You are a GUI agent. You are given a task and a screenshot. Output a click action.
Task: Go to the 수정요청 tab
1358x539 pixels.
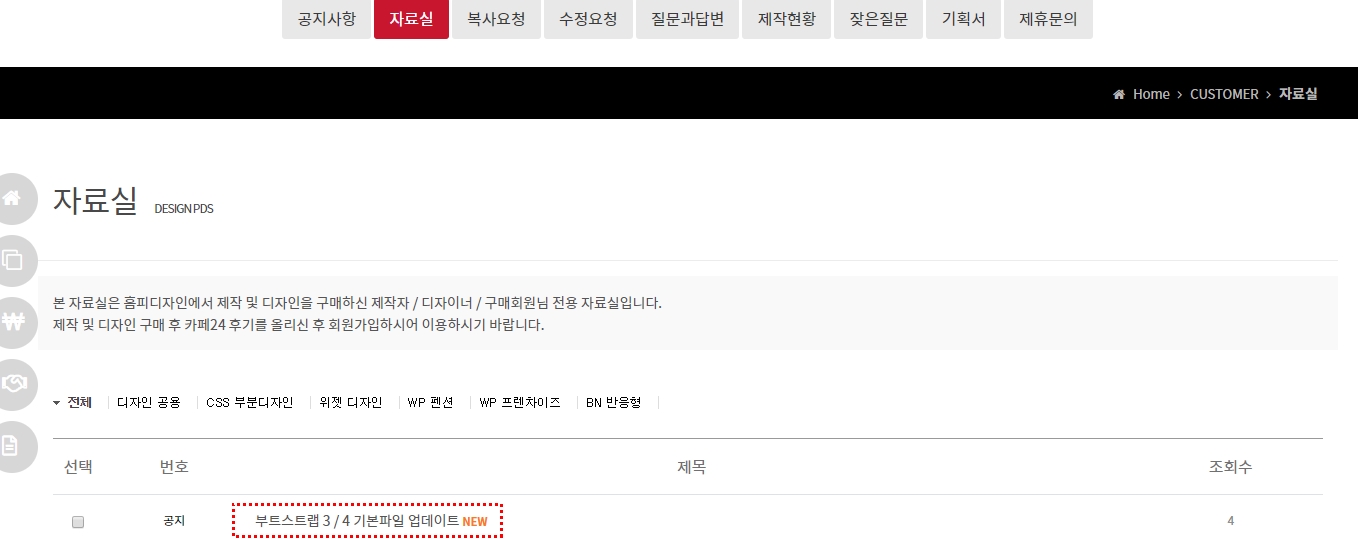coord(588,19)
